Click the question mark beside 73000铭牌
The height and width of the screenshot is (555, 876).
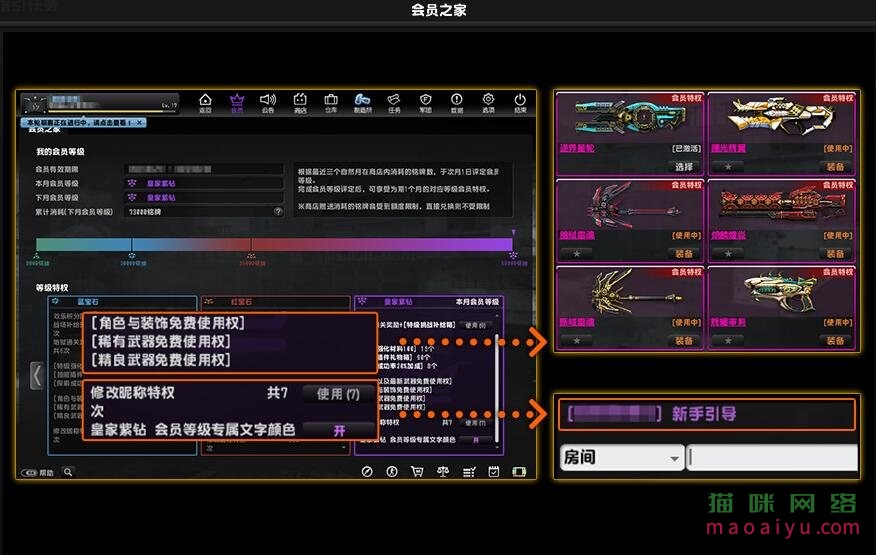pyautogui.click(x=278, y=211)
